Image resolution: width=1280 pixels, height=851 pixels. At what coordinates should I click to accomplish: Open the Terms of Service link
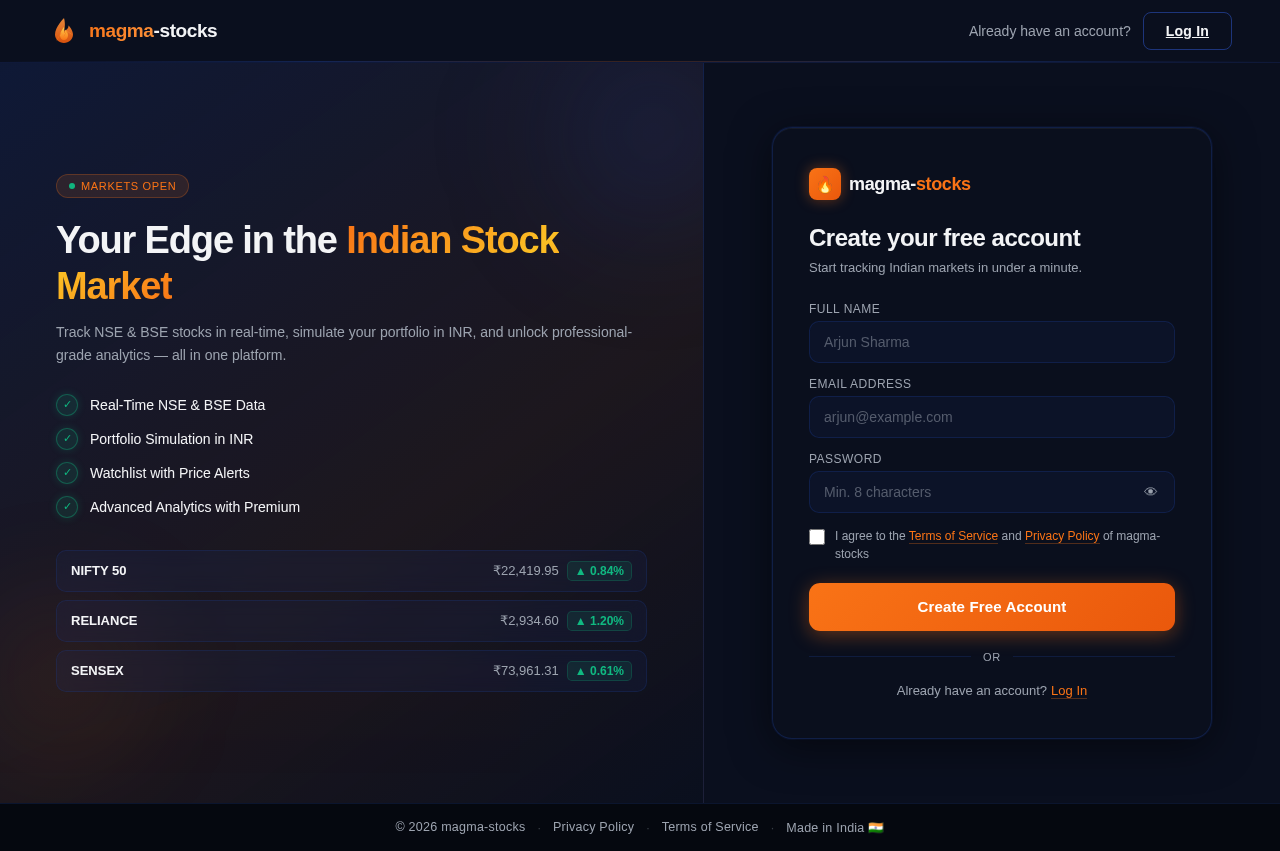[x=953, y=535]
